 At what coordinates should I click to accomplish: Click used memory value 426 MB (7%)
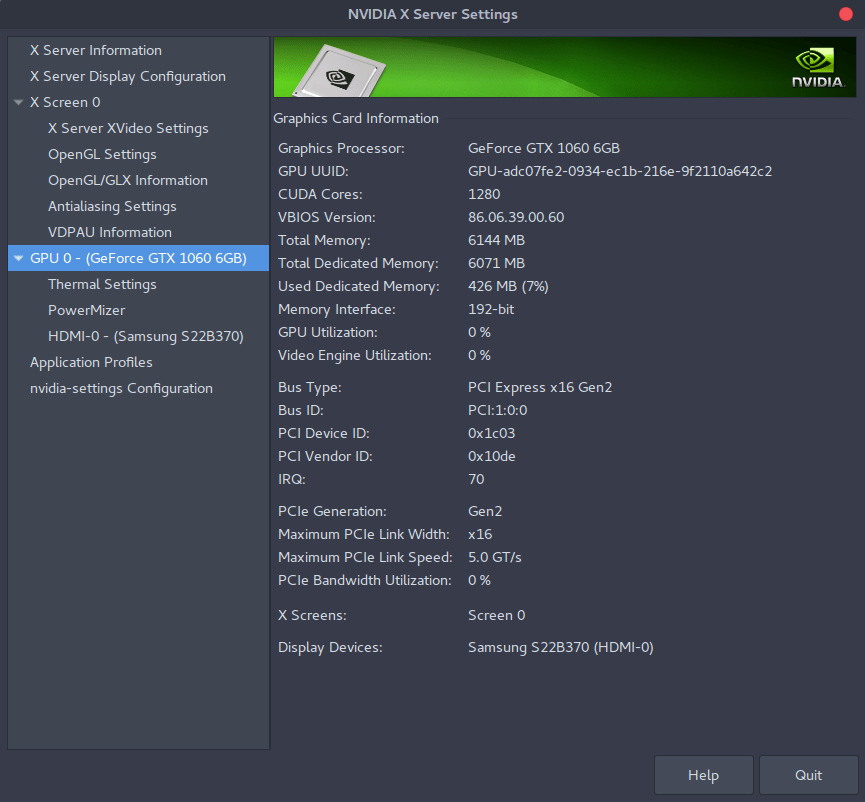508,286
